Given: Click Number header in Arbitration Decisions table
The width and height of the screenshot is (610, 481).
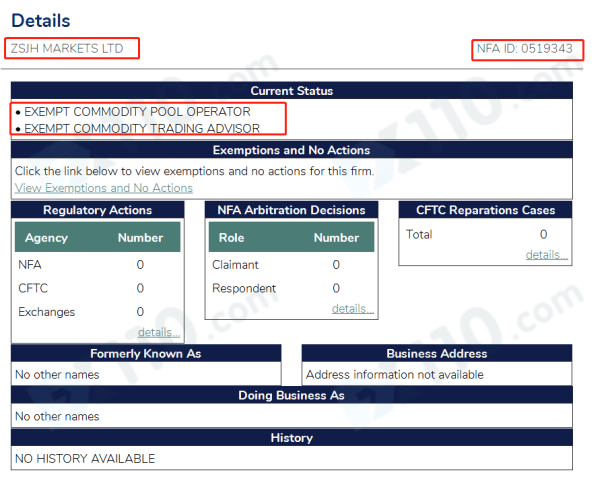Looking at the screenshot, I should [336, 237].
